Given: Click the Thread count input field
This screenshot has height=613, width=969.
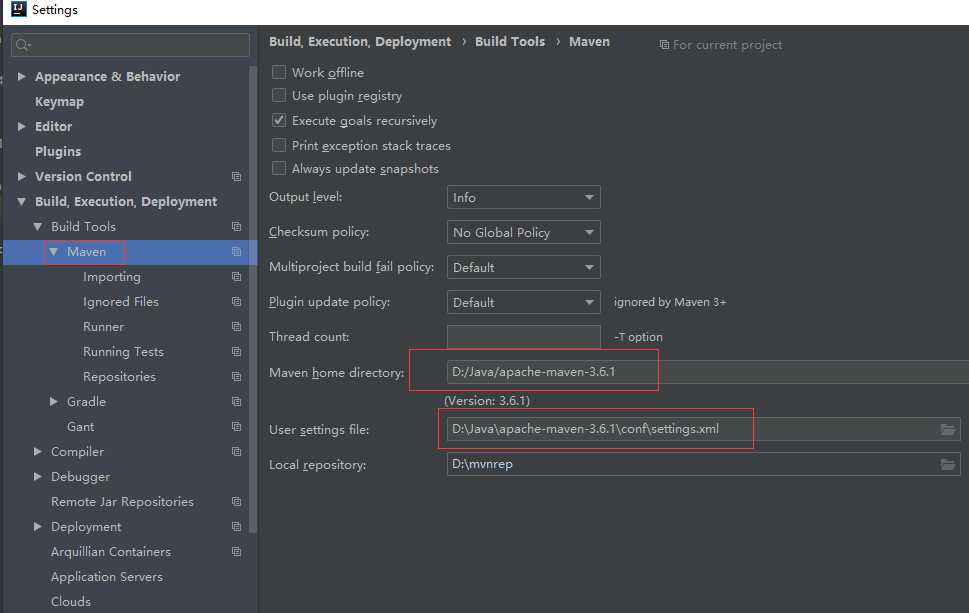Looking at the screenshot, I should pyautogui.click(x=523, y=337).
